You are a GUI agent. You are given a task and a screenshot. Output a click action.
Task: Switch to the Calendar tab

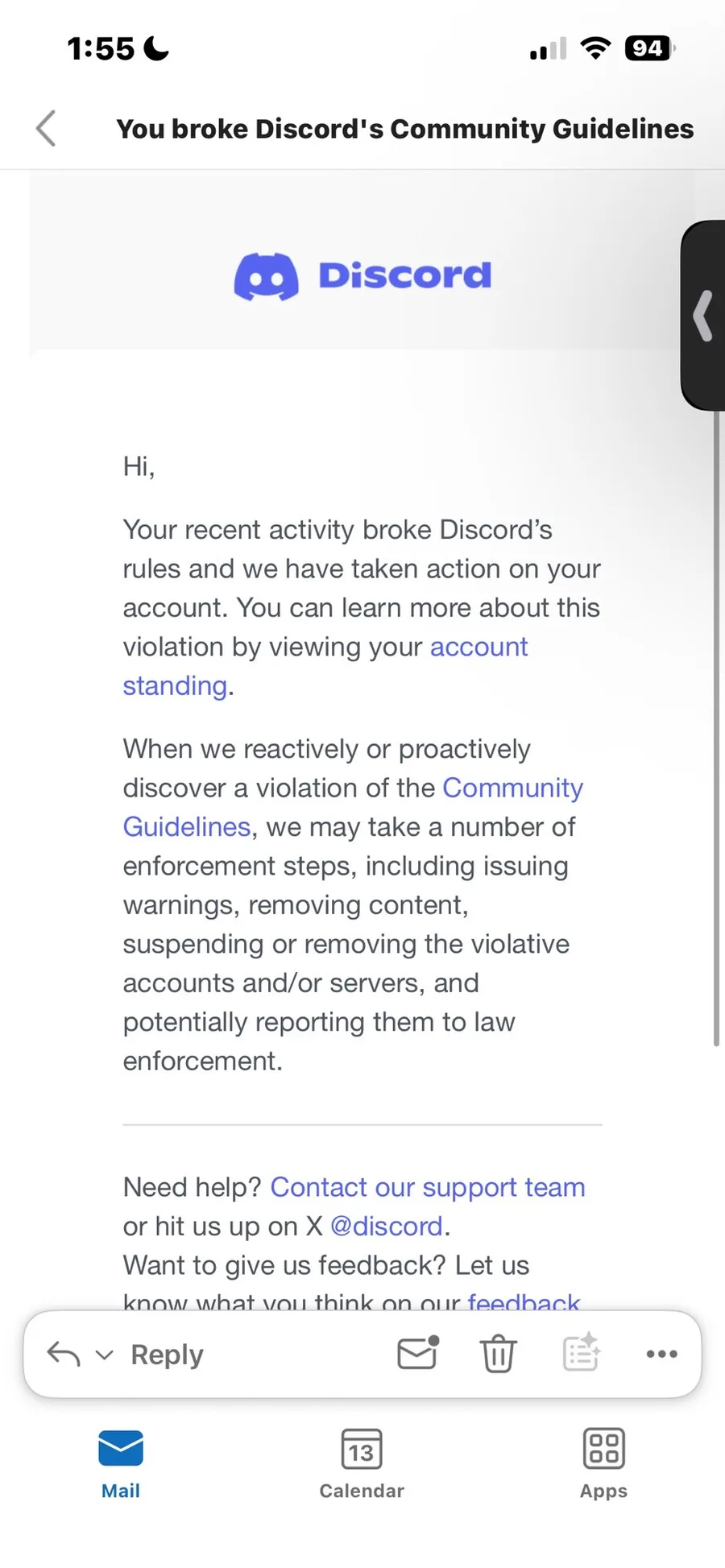[x=362, y=1463]
